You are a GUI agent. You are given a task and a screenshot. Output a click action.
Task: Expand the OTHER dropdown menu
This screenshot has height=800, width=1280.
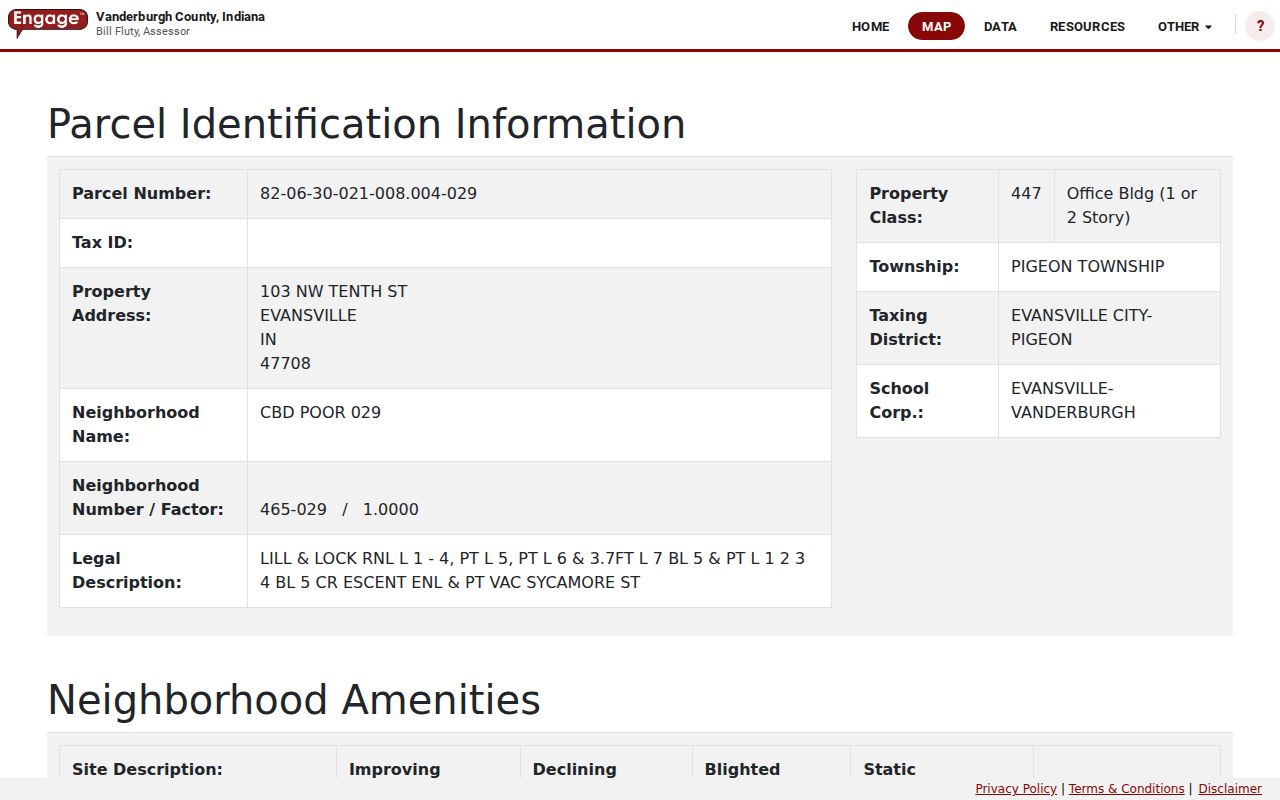tap(1184, 27)
